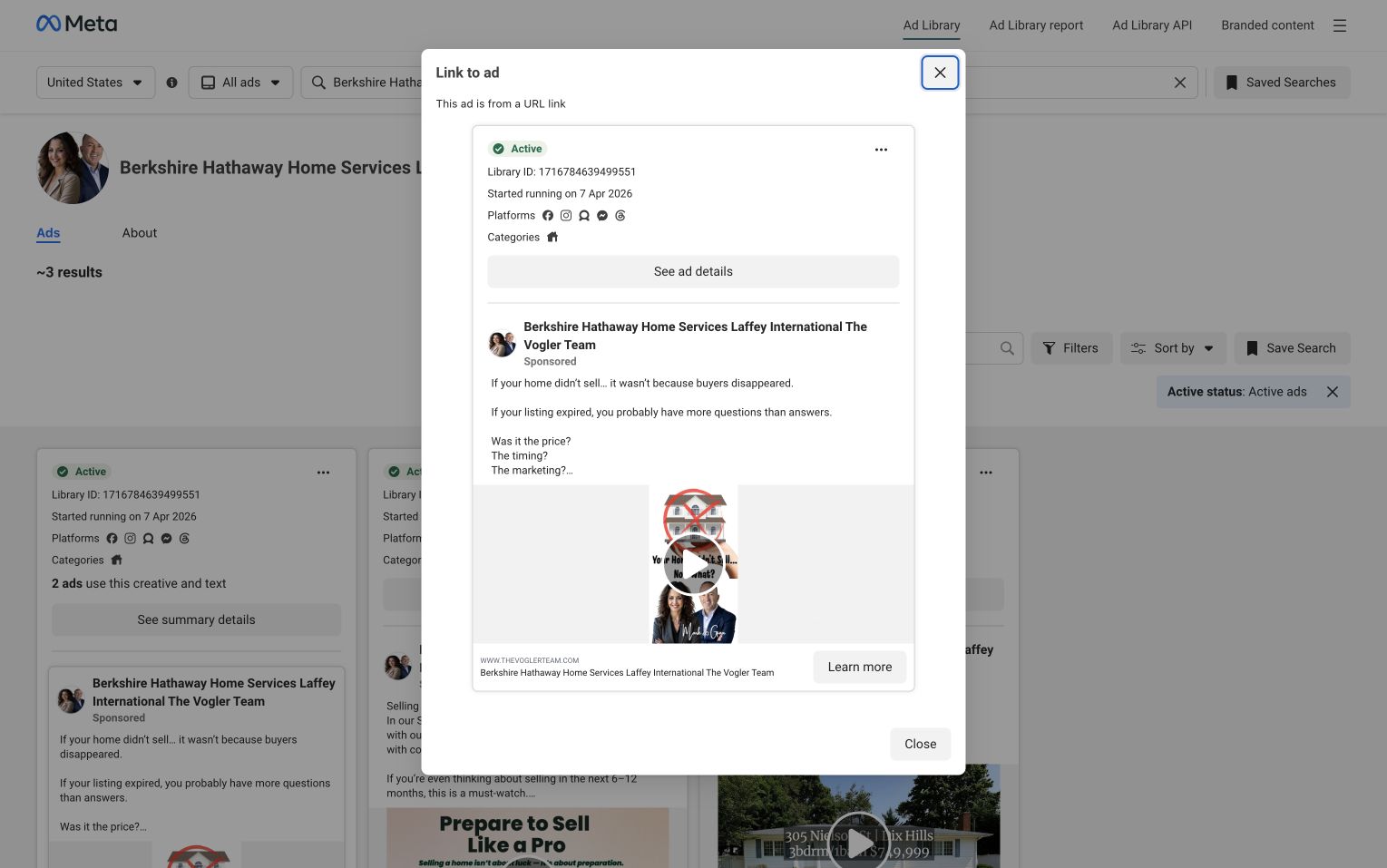Click See summary details on first card
The image size is (1387, 868).
pyautogui.click(x=196, y=619)
